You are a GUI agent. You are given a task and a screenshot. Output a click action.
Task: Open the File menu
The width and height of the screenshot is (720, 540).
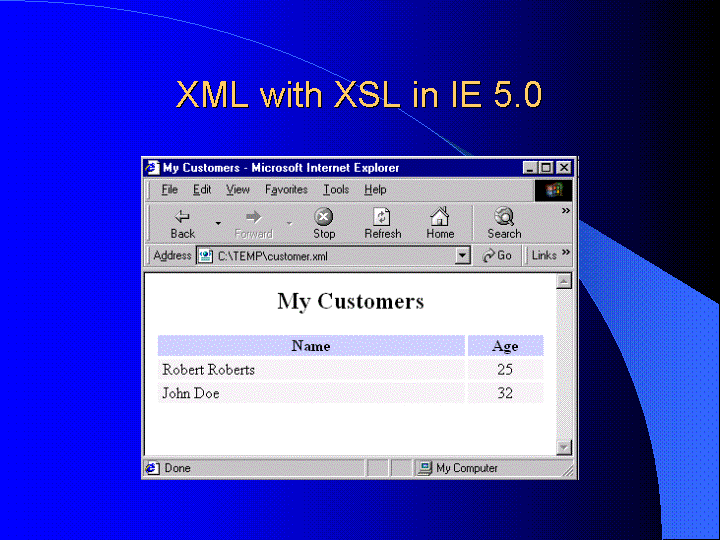tap(169, 190)
